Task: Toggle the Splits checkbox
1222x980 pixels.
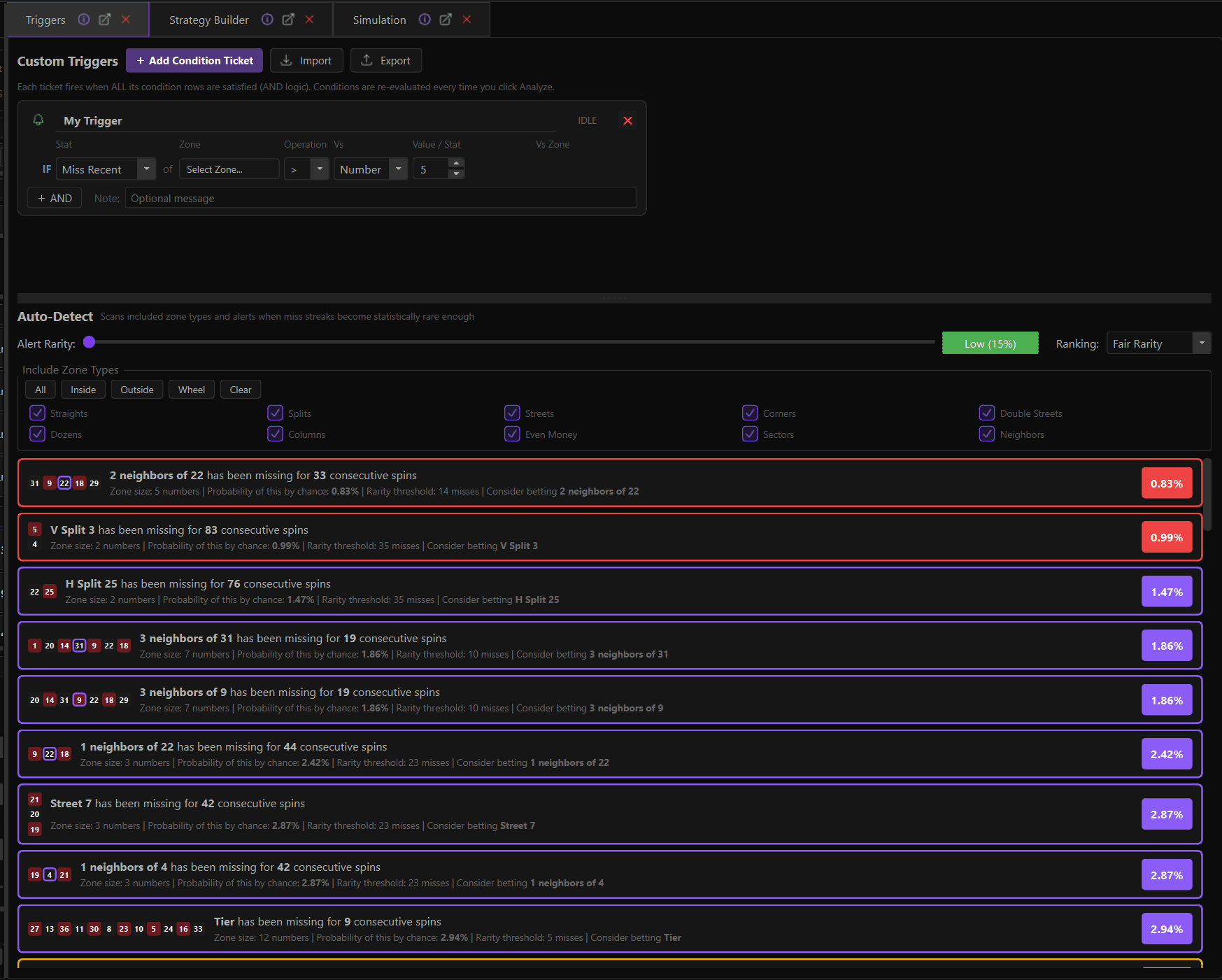Action: (x=275, y=413)
